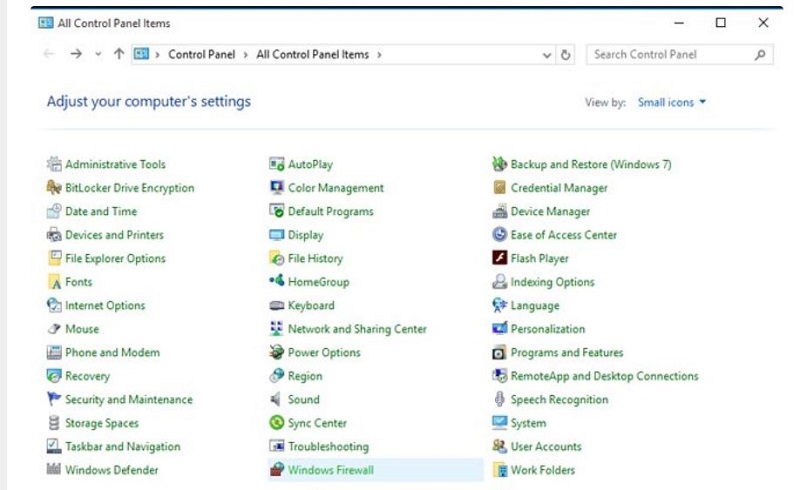Open the Keyboard icon
Image resolution: width=800 pixels, height=490 pixels.
[277, 305]
